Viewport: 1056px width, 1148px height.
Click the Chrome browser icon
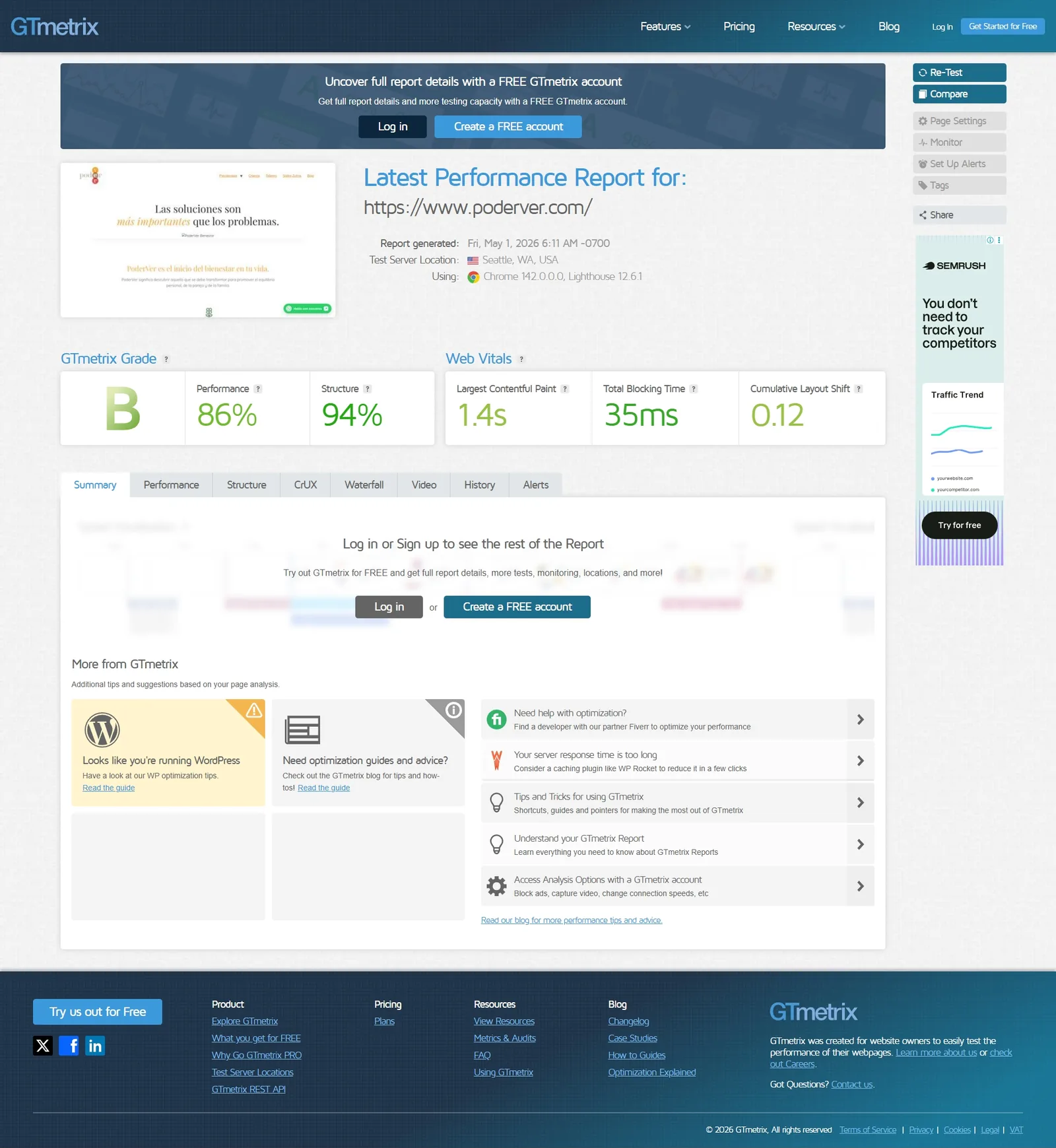coord(473,277)
